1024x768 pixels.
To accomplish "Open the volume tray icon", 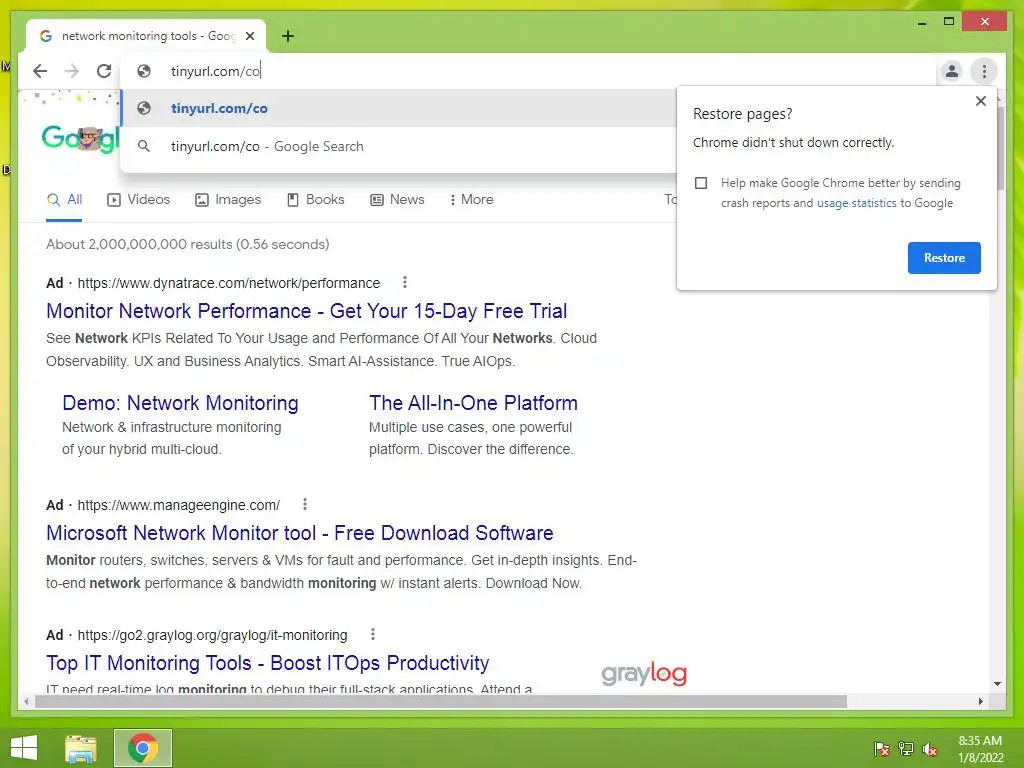I will pos(930,748).
